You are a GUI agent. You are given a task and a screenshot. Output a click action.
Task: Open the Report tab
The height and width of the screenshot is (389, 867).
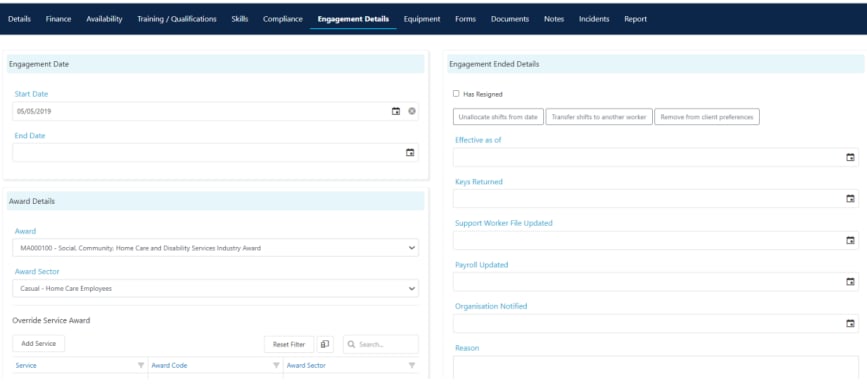tap(635, 19)
